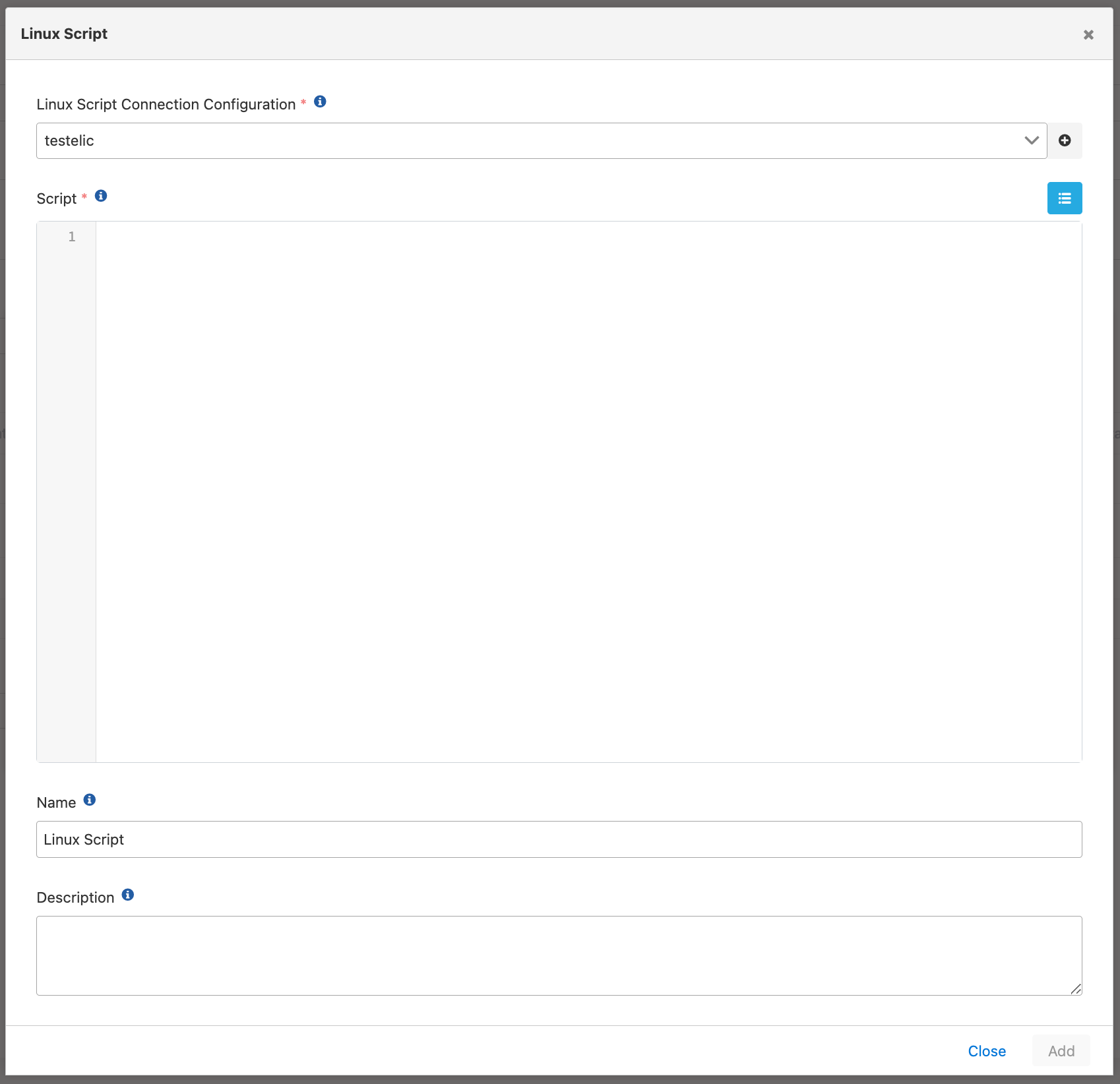1120x1084 pixels.
Task: Click the Description field label
Action: coord(75,898)
